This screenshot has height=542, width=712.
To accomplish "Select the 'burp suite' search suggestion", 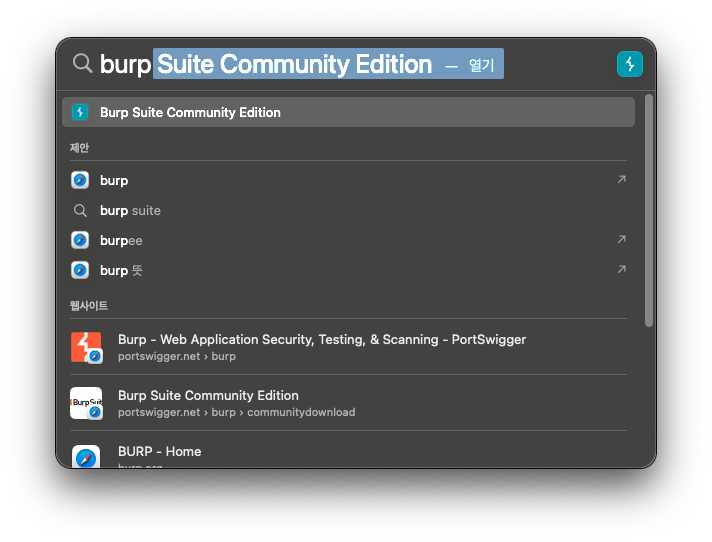I will [130, 211].
